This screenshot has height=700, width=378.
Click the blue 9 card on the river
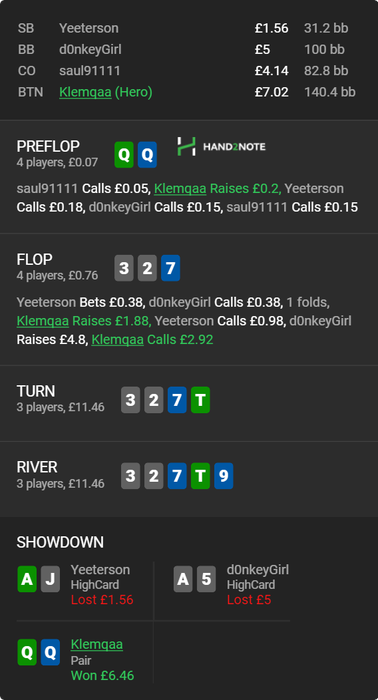pyautogui.click(x=224, y=476)
